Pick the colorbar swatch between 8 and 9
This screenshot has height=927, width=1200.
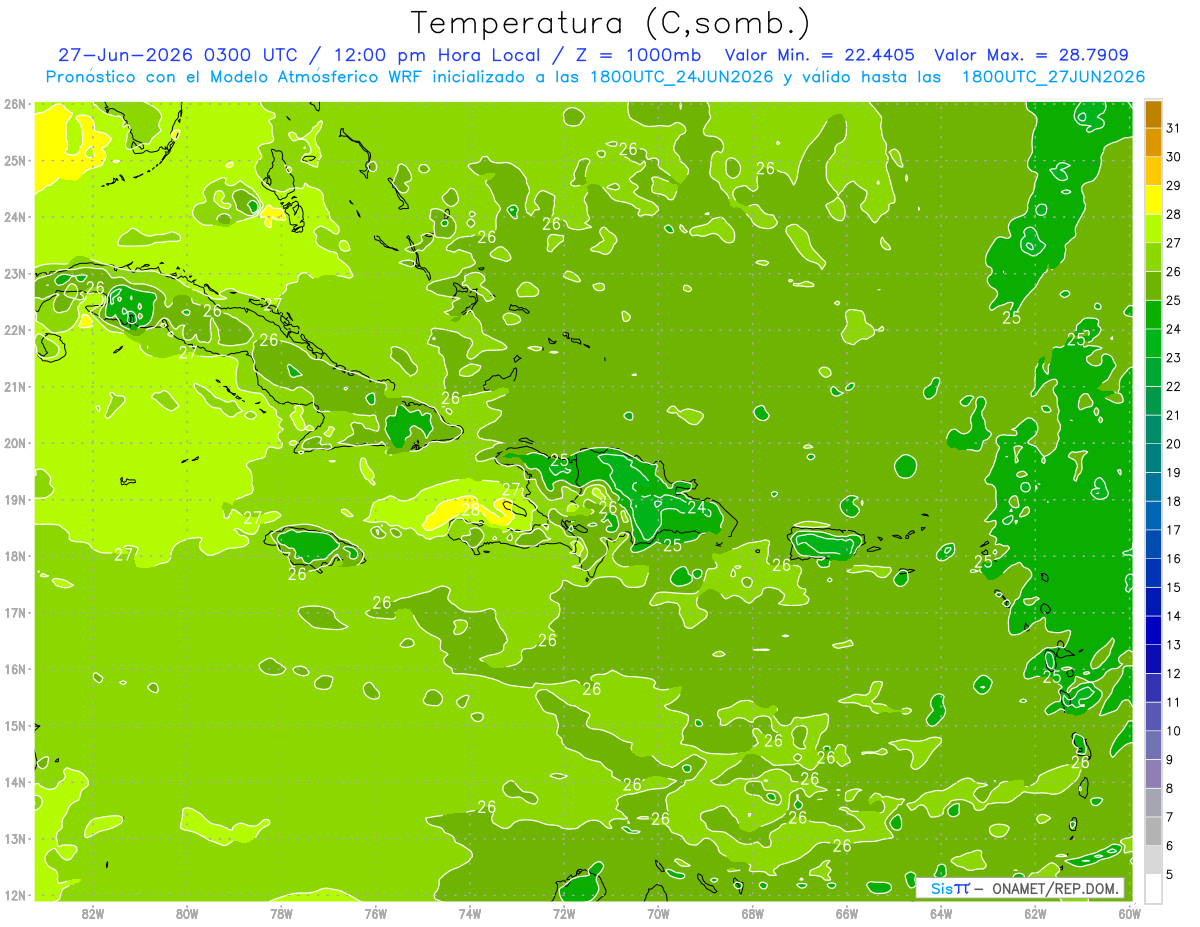pos(1153,774)
